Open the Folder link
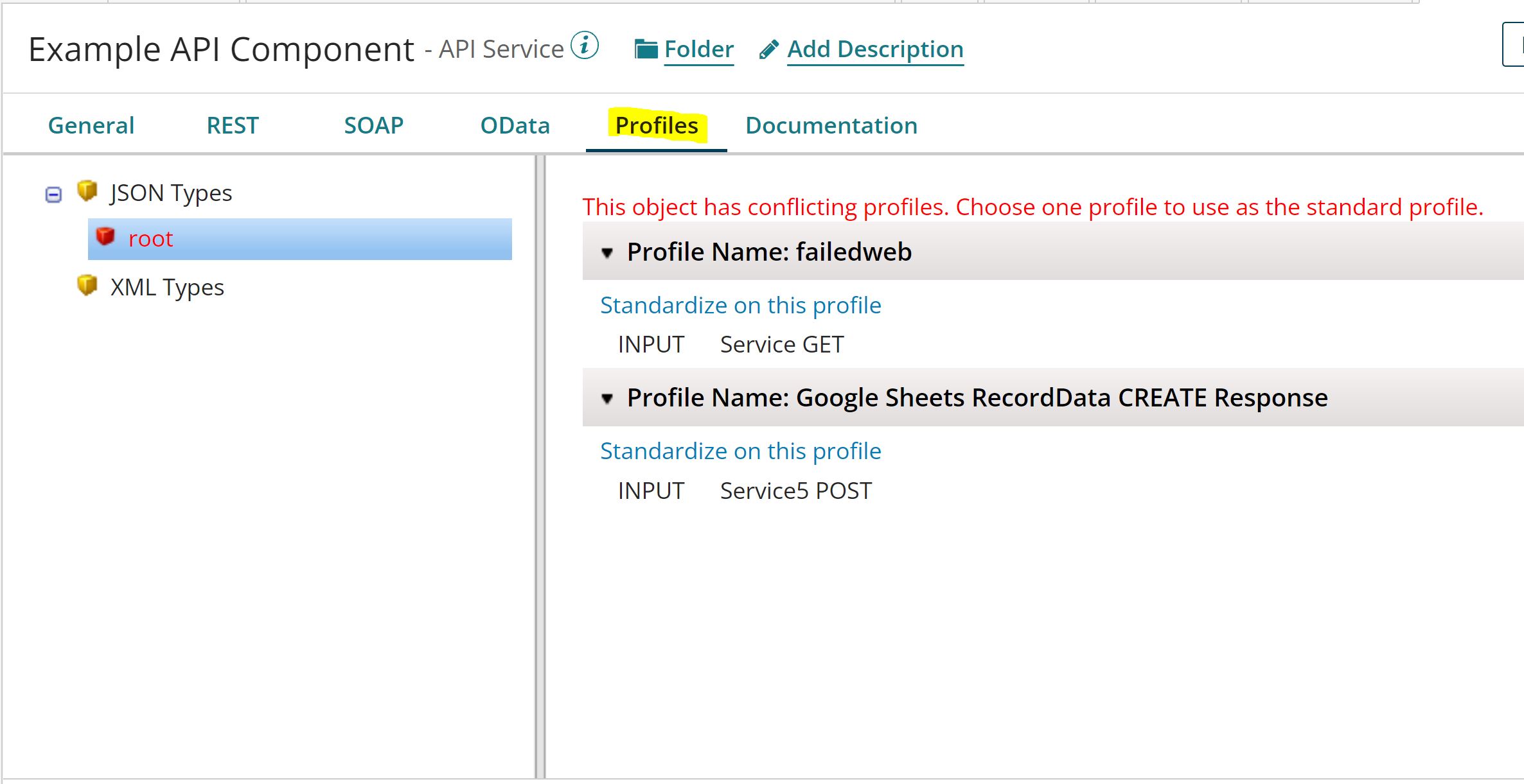This screenshot has height=784, width=1524. 698,49
